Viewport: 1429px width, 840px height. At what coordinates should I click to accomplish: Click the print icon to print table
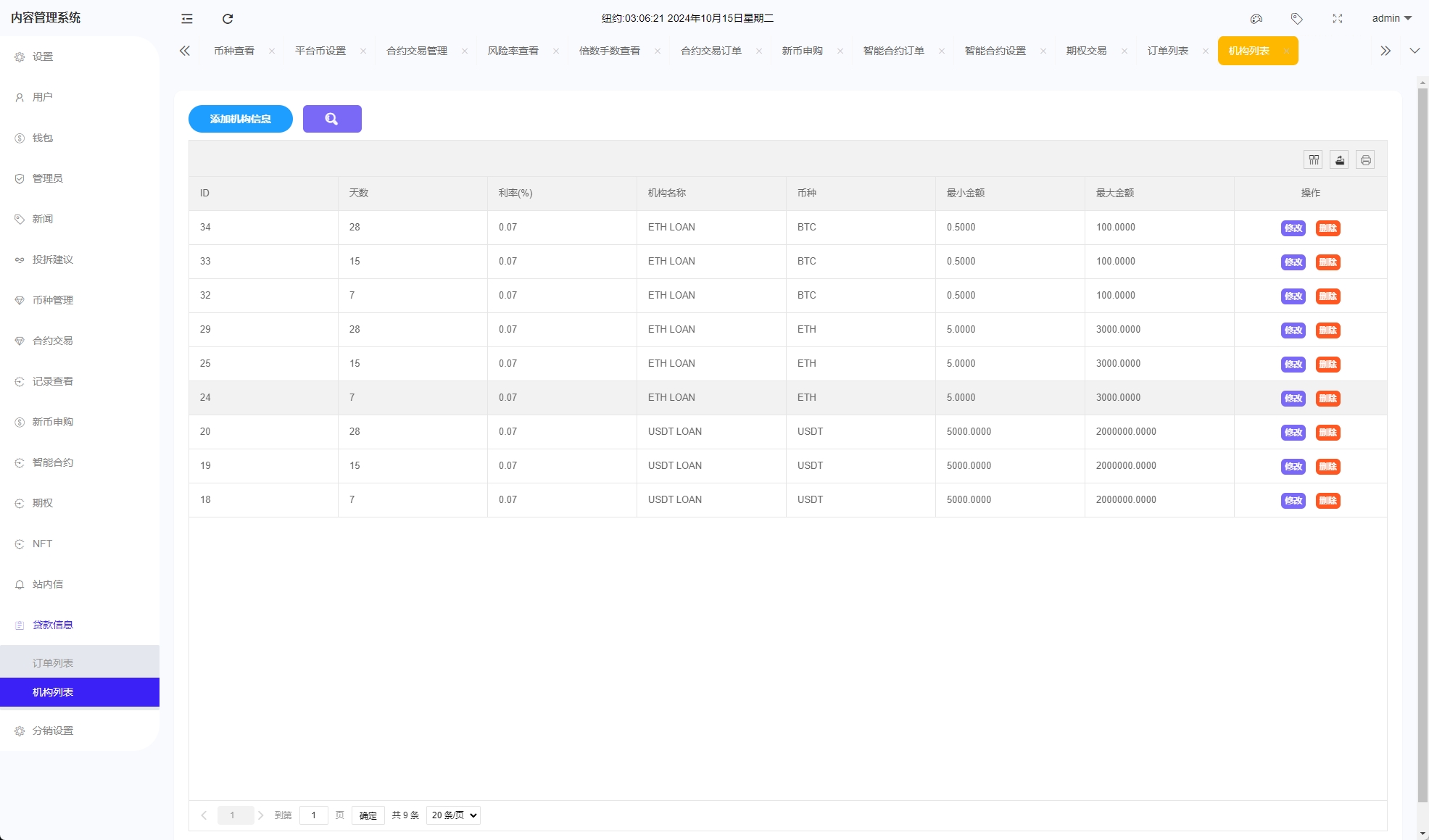click(1365, 160)
